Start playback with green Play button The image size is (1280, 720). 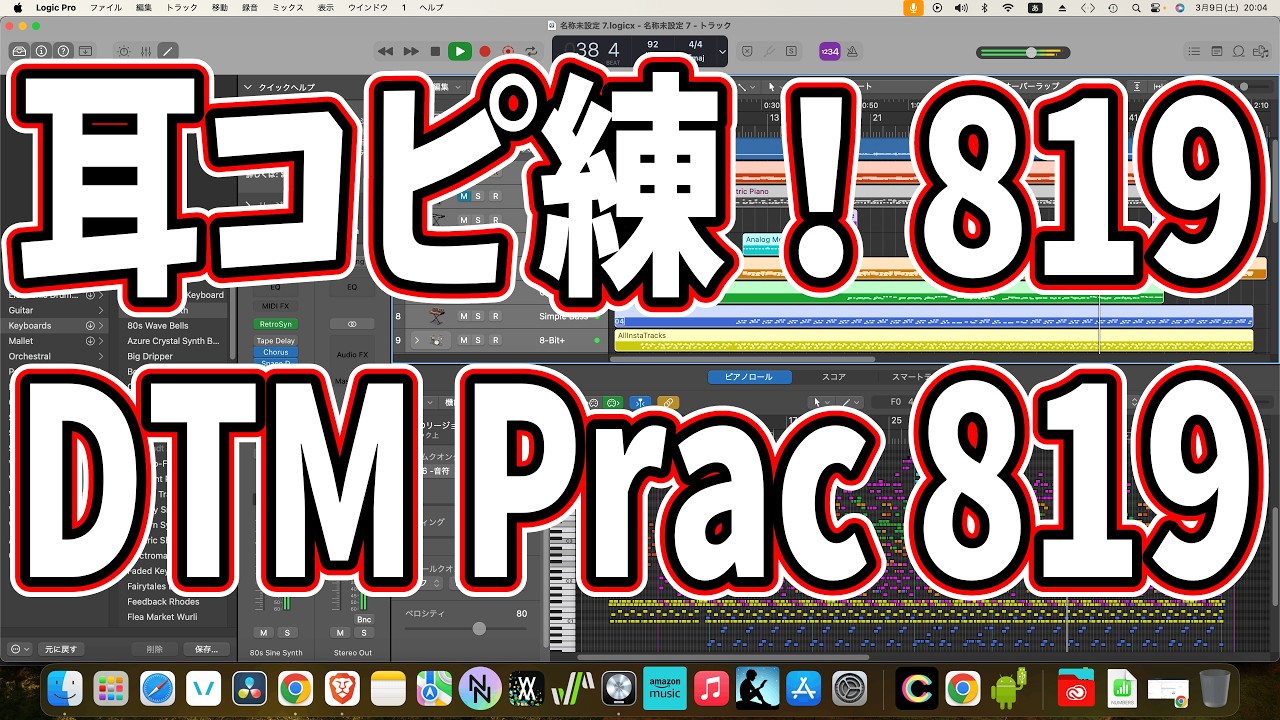pos(460,51)
